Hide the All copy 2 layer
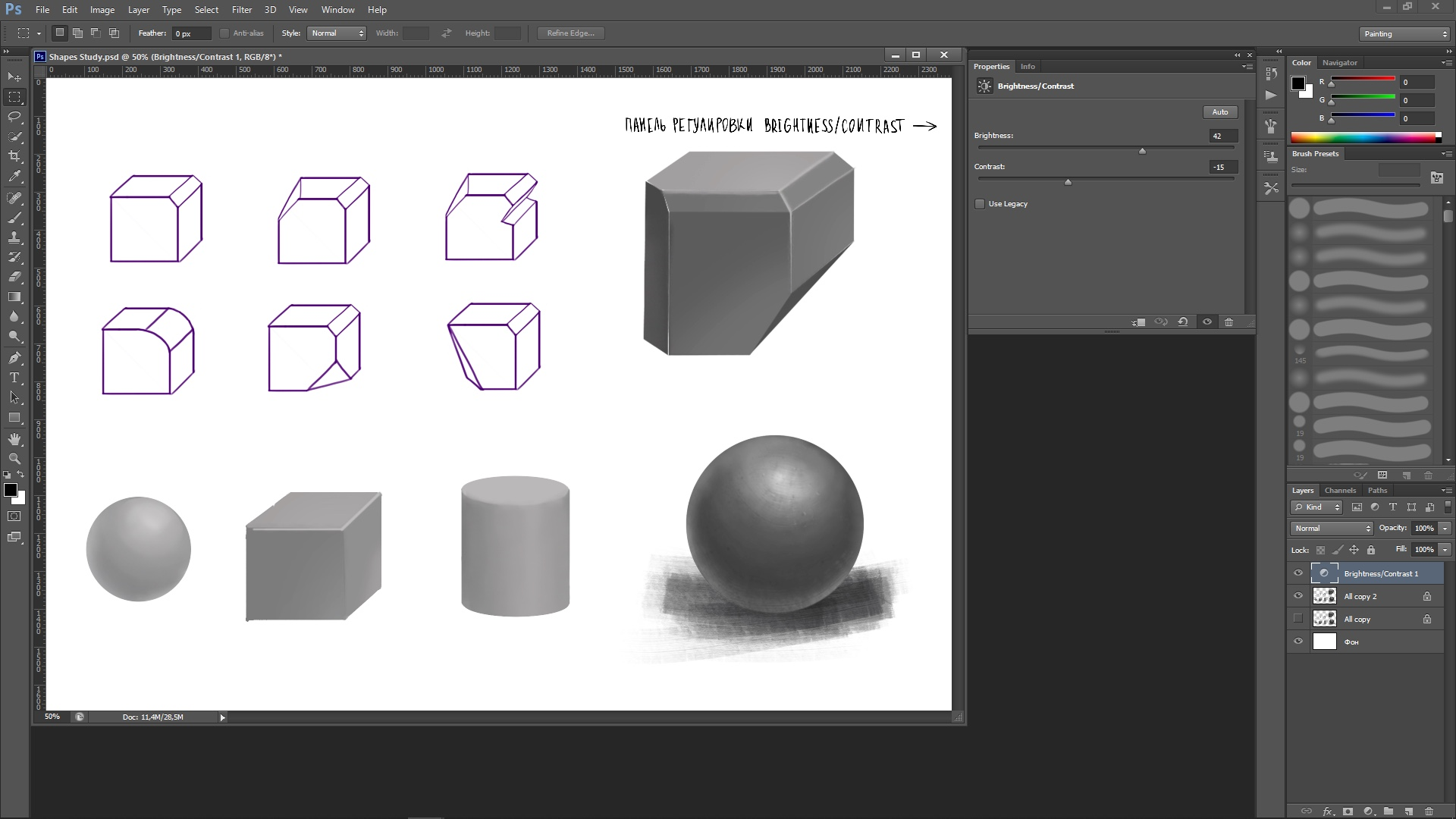Image resolution: width=1456 pixels, height=819 pixels. (x=1298, y=596)
